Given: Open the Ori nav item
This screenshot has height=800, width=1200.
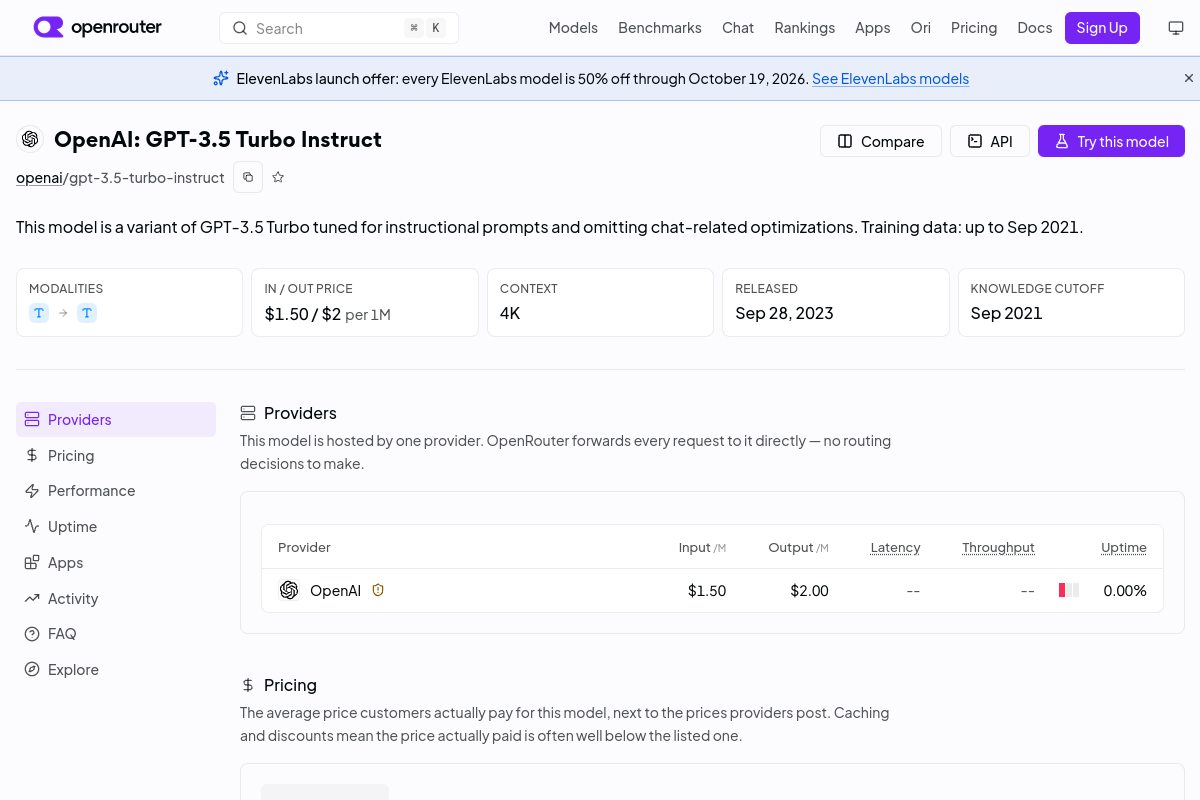Looking at the screenshot, I should [921, 28].
